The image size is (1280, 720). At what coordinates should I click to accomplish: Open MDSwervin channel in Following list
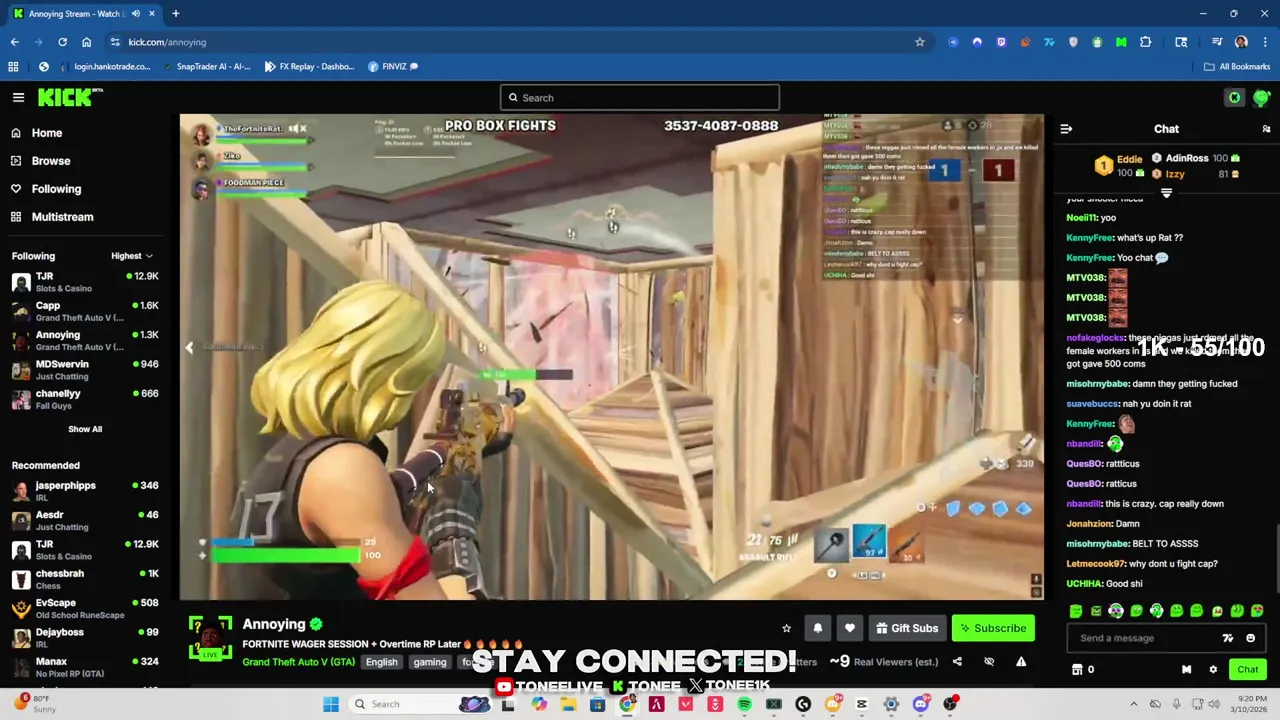pos(85,370)
